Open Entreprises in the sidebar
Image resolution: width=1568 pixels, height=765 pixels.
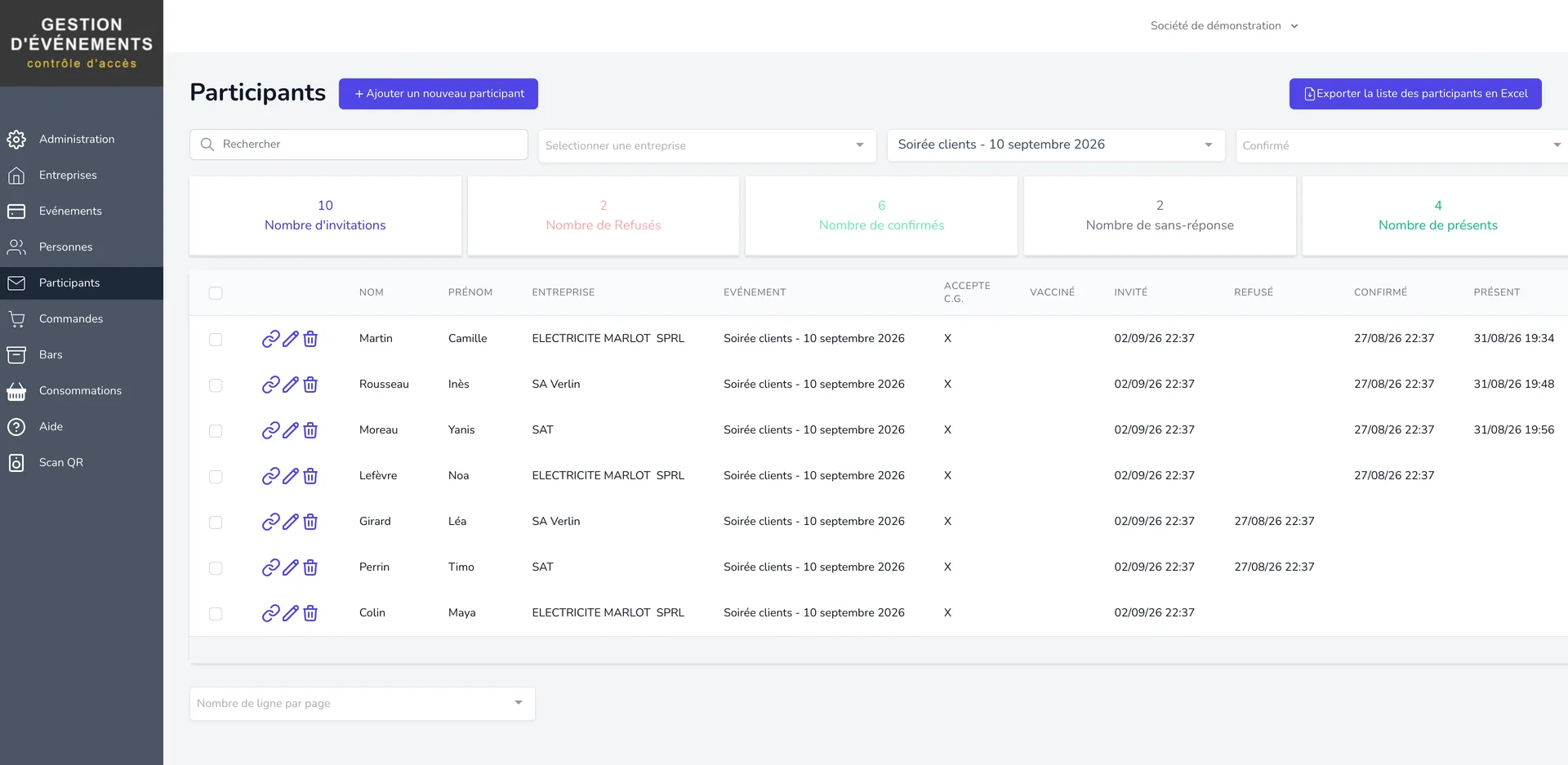tap(82, 176)
